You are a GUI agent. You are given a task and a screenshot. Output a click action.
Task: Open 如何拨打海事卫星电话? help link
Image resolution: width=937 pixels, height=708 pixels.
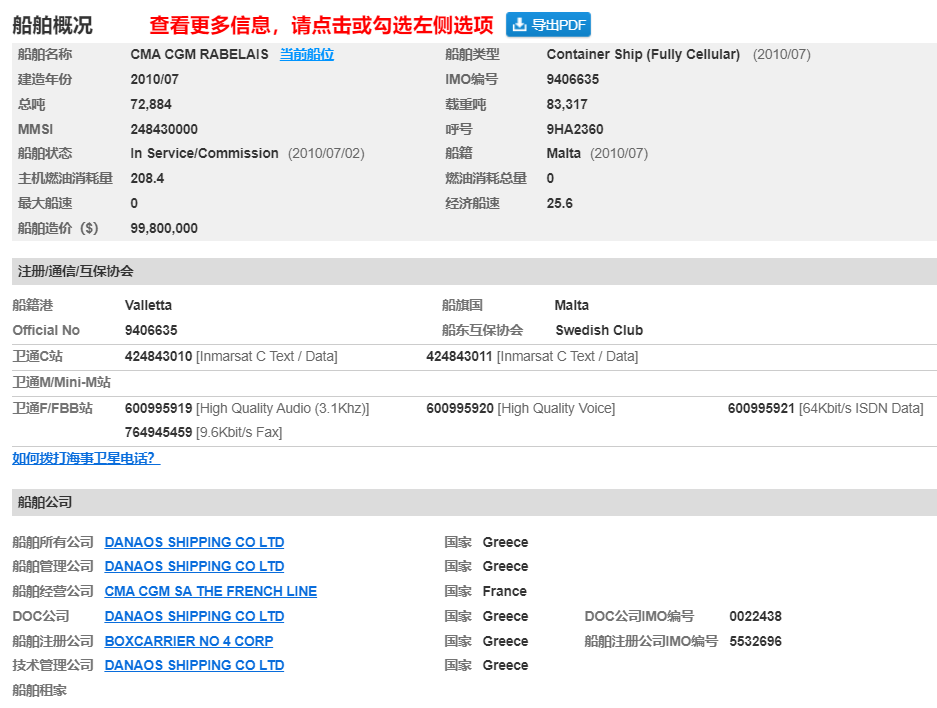86,458
